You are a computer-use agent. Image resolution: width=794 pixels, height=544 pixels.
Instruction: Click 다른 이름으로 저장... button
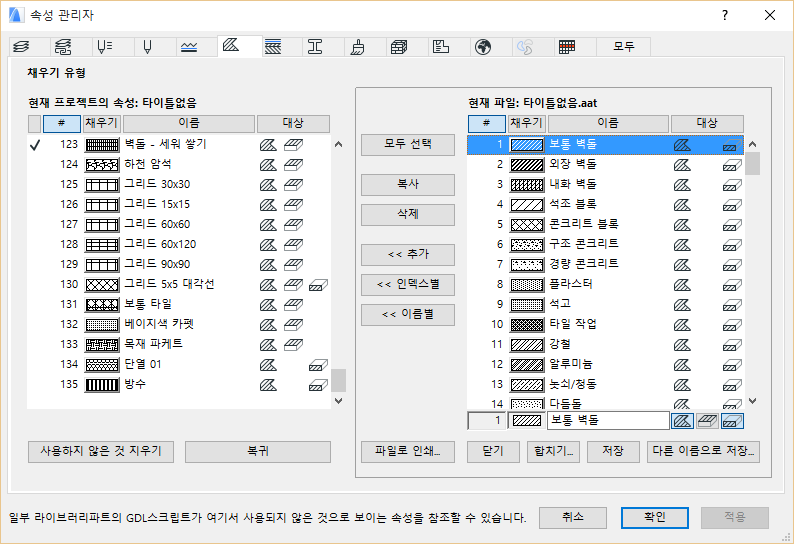click(703, 451)
